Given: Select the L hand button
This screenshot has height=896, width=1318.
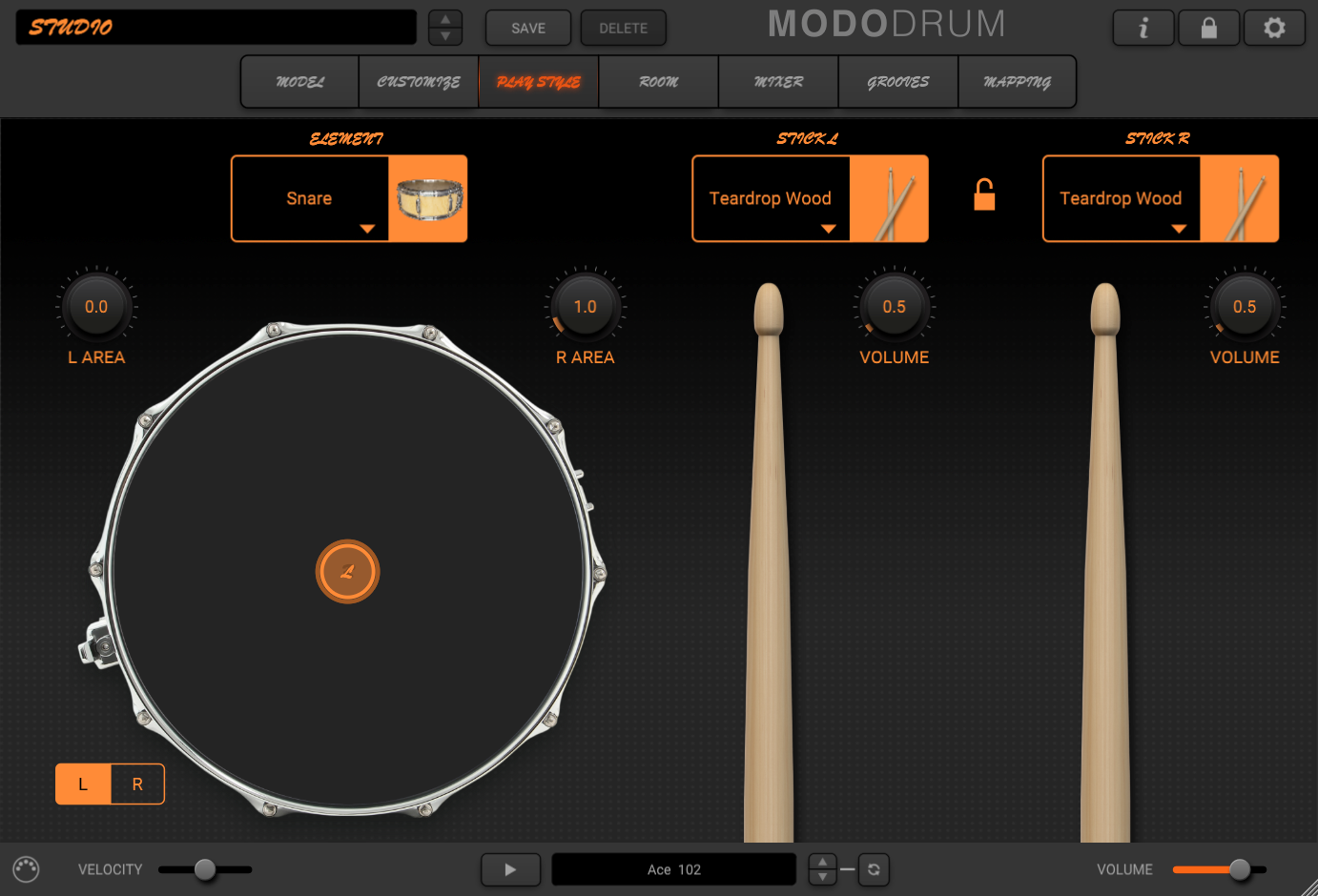Looking at the screenshot, I should (x=83, y=784).
